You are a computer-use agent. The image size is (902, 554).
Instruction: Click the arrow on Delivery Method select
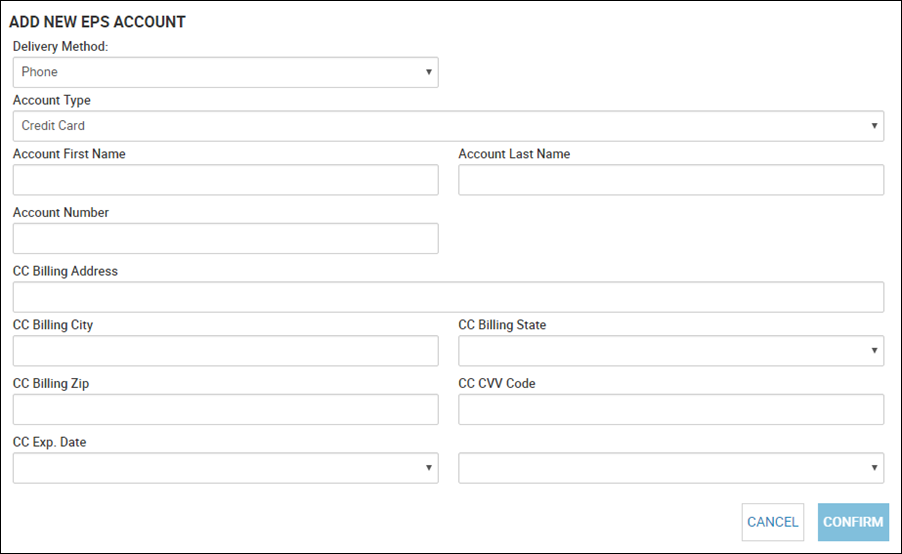coord(429,72)
